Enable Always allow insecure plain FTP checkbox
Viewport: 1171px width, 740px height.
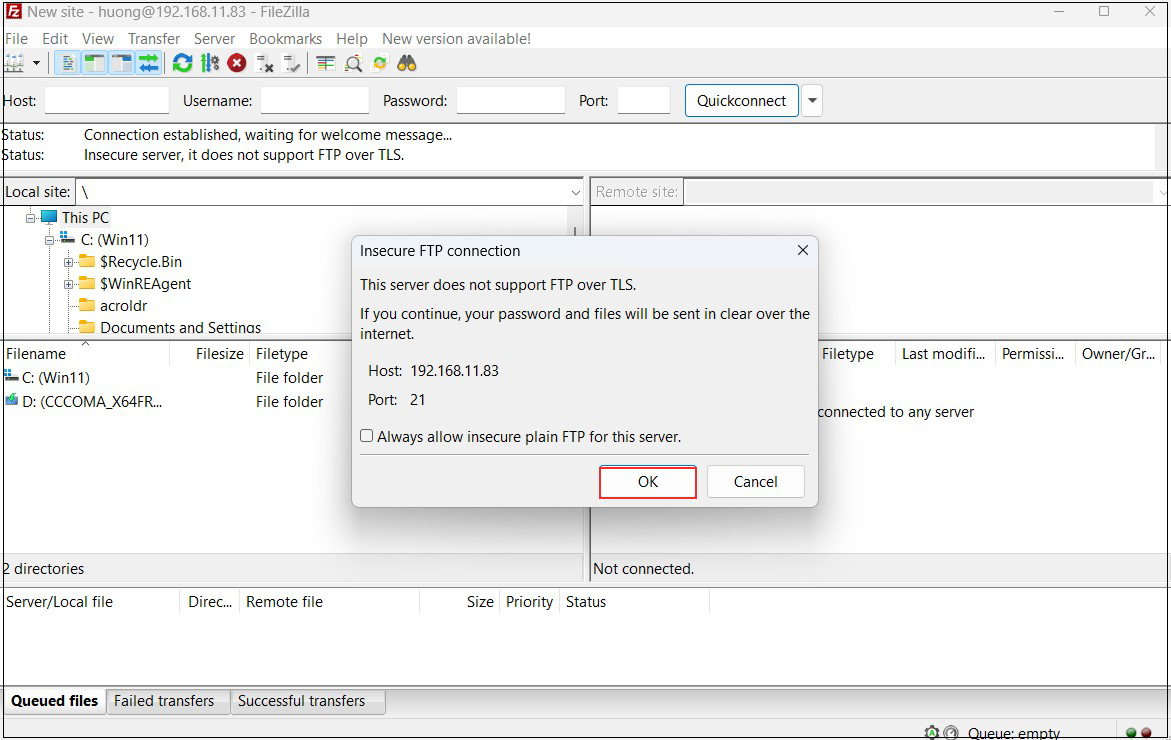[367, 436]
